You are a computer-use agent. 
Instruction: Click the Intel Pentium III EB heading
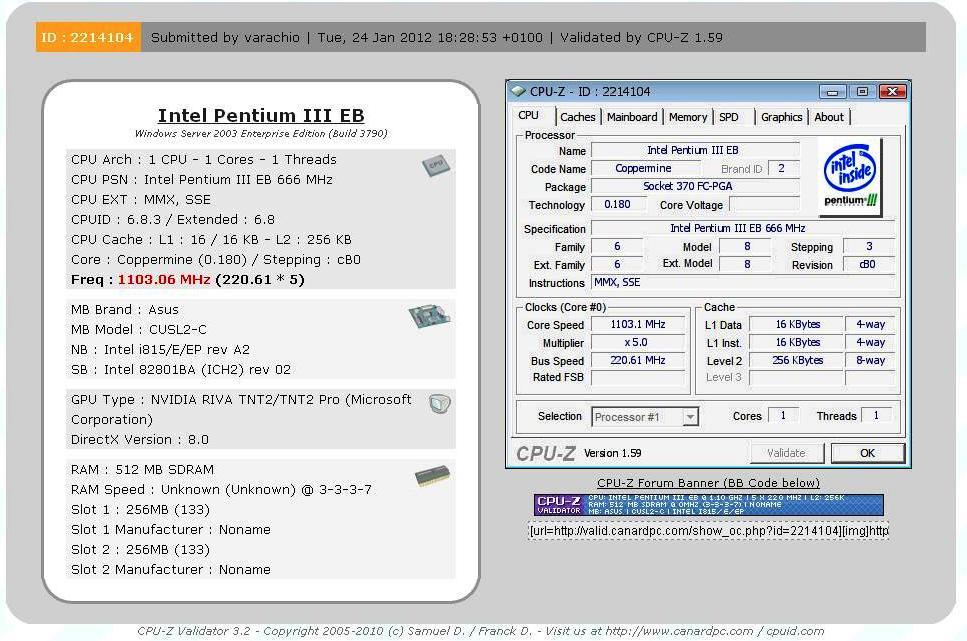261,115
